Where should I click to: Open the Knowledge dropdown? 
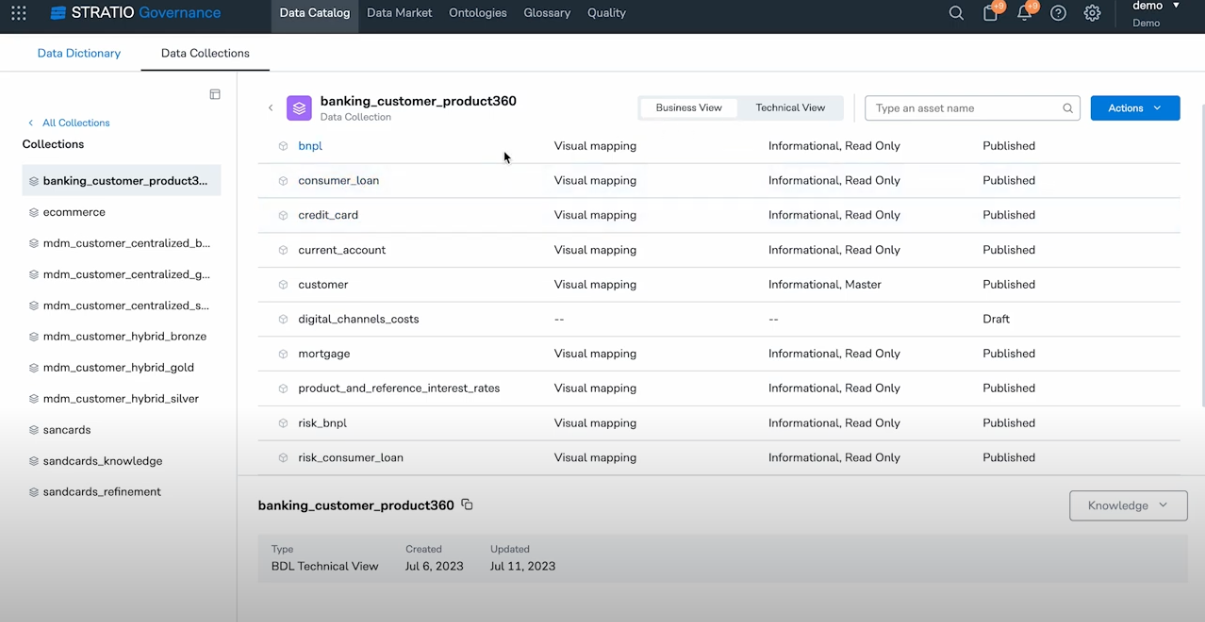click(x=1128, y=505)
